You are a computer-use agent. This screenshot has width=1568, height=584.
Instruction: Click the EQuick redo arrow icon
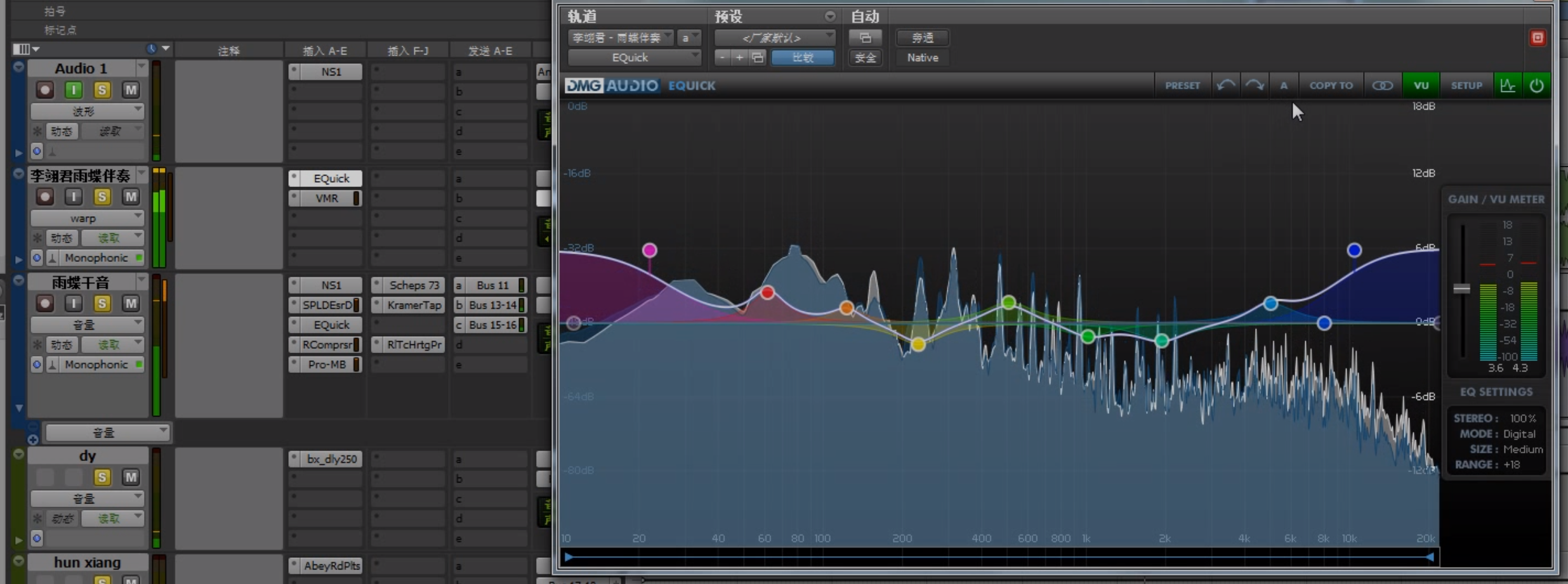tap(1255, 86)
